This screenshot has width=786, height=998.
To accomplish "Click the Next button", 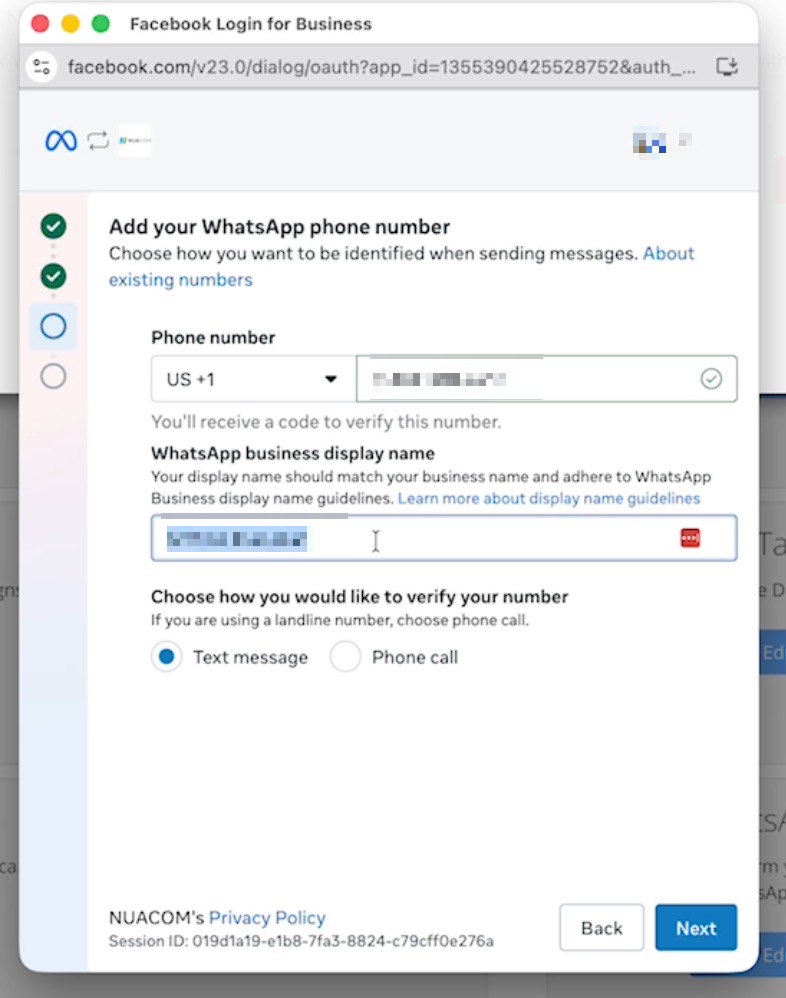I will 696,928.
